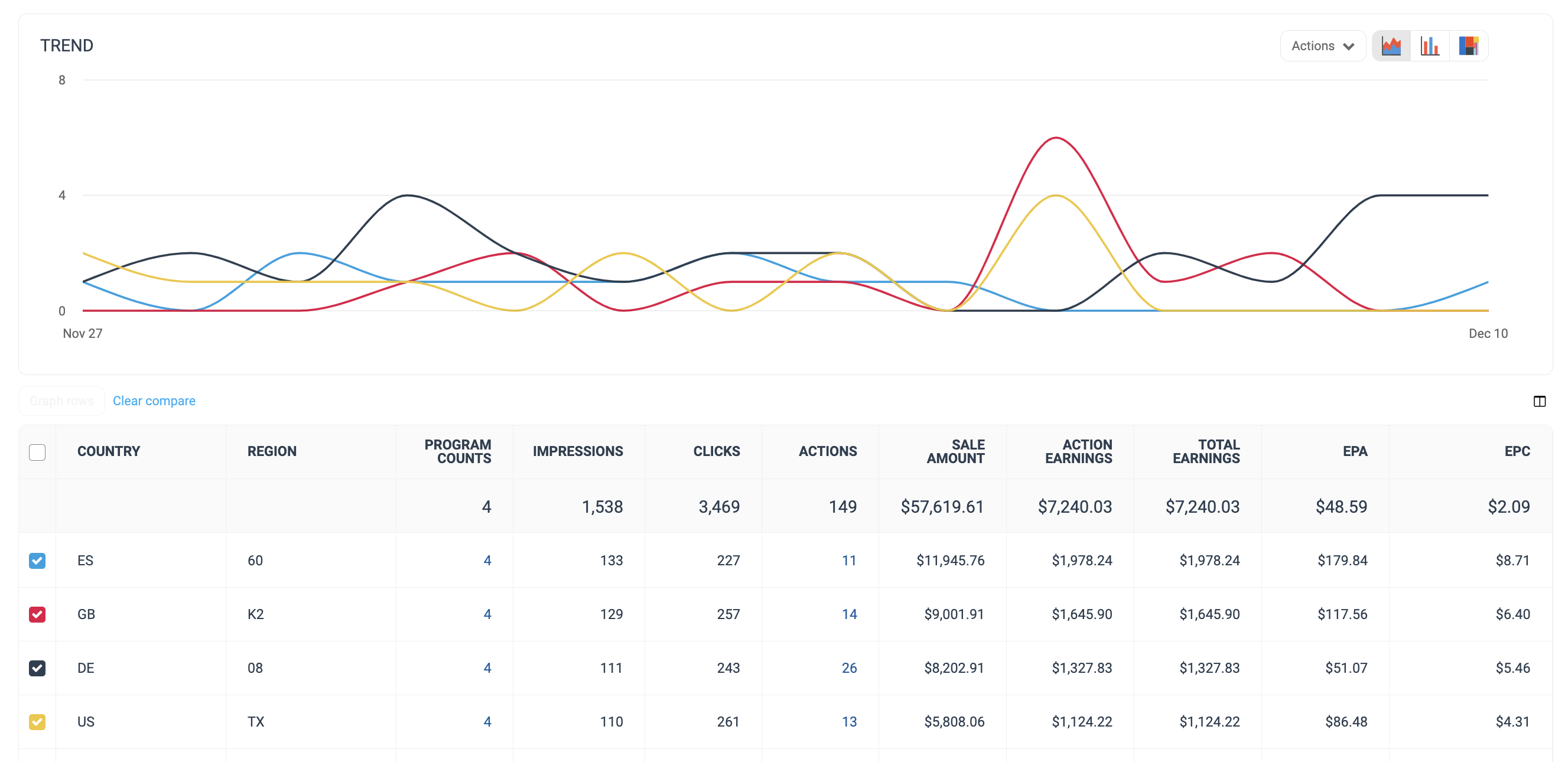Open US program count link 4
Image resolution: width=1568 pixels, height=762 pixels.
487,722
